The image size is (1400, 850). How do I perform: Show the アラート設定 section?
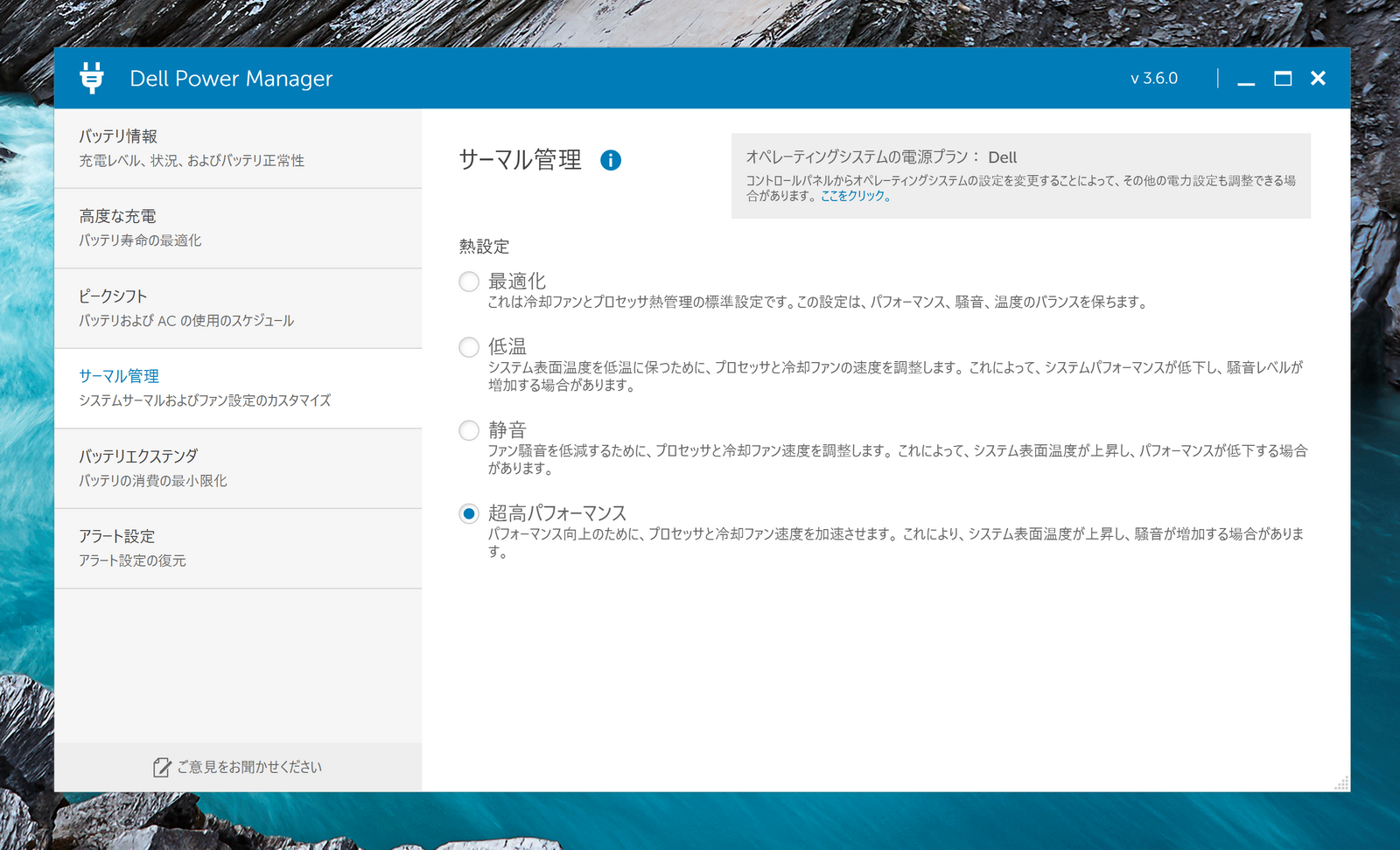238,548
